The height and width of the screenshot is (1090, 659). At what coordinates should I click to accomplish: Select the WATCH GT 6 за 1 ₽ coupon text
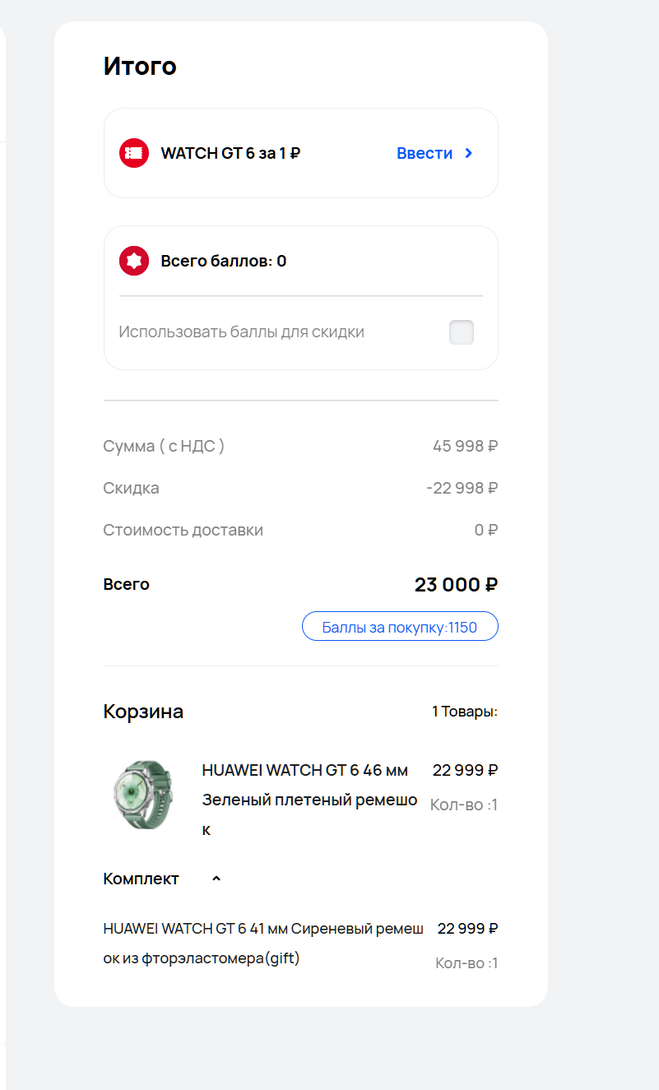click(231, 153)
